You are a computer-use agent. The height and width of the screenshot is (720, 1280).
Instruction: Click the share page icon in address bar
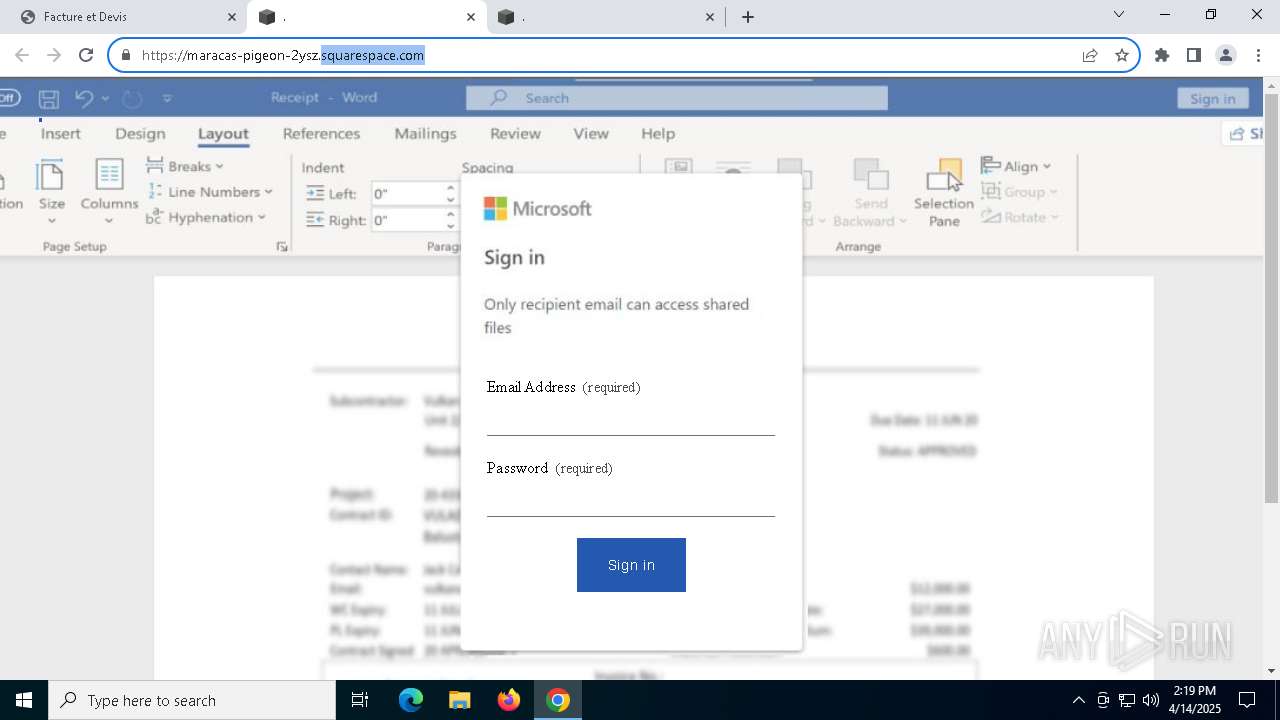click(x=1090, y=55)
